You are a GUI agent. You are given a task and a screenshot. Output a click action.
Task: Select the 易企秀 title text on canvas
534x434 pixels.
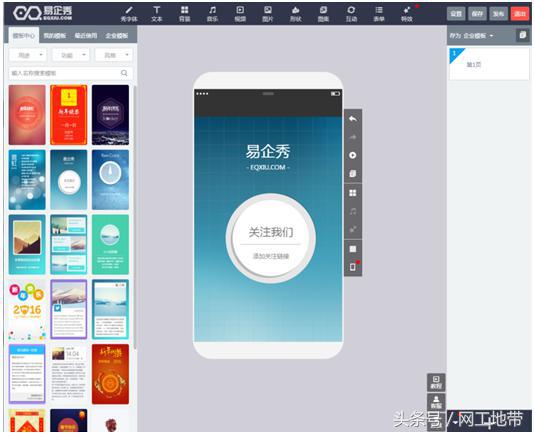(x=268, y=151)
